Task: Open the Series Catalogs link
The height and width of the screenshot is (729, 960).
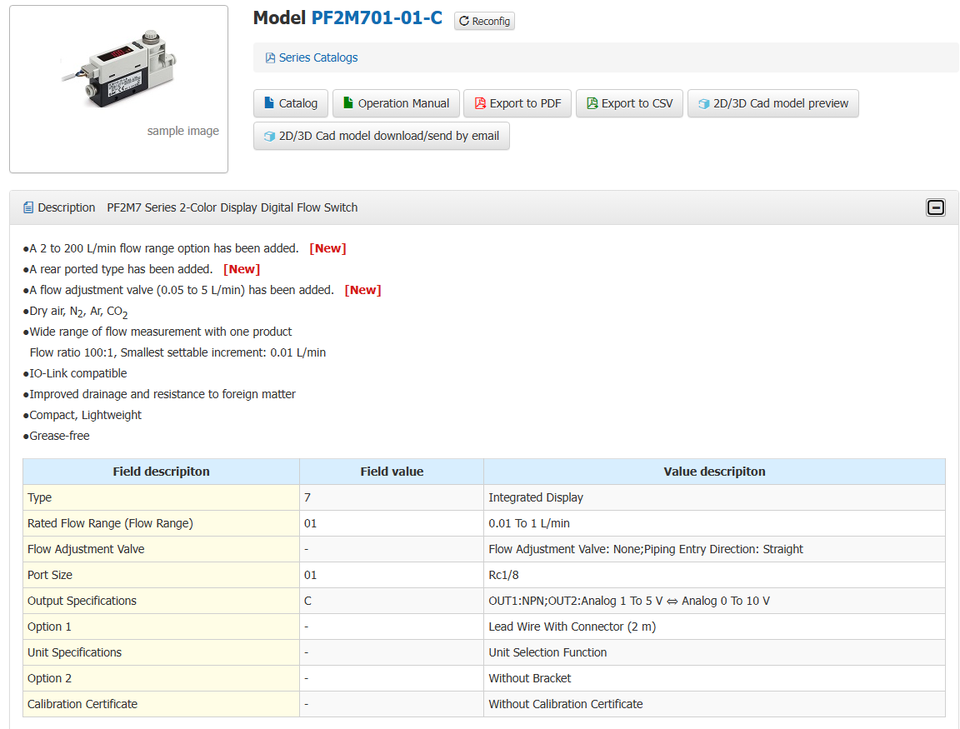Action: [x=318, y=58]
